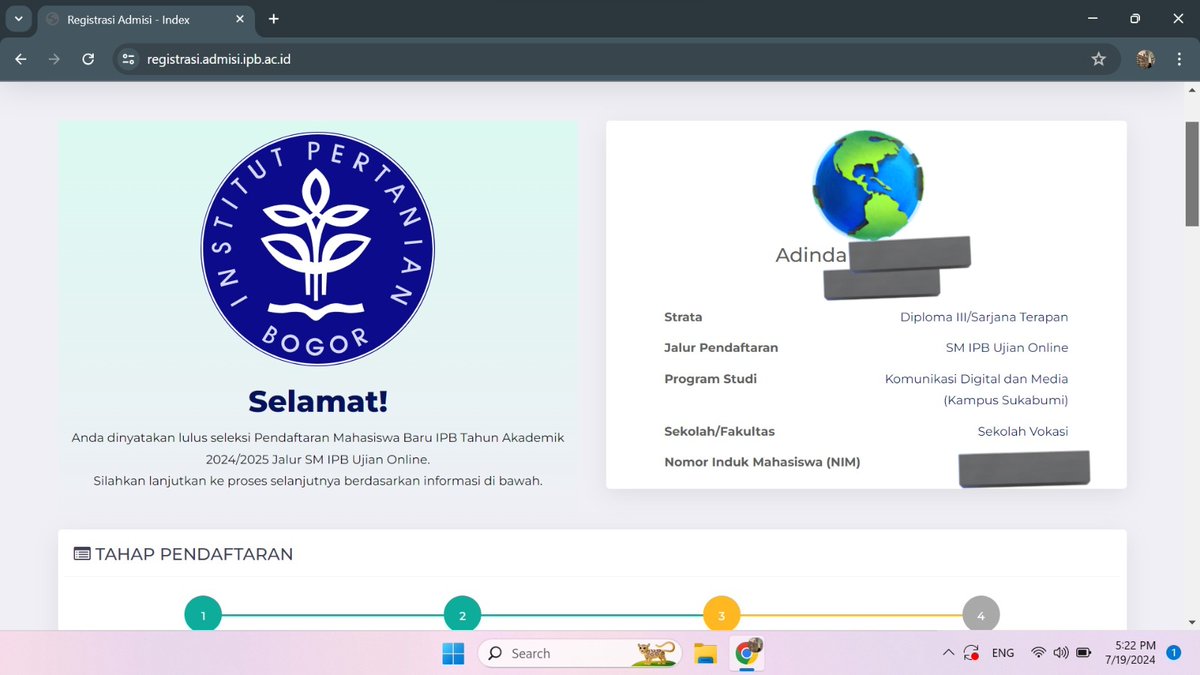
Task: Bookmark this page with the star icon
Action: click(1098, 59)
